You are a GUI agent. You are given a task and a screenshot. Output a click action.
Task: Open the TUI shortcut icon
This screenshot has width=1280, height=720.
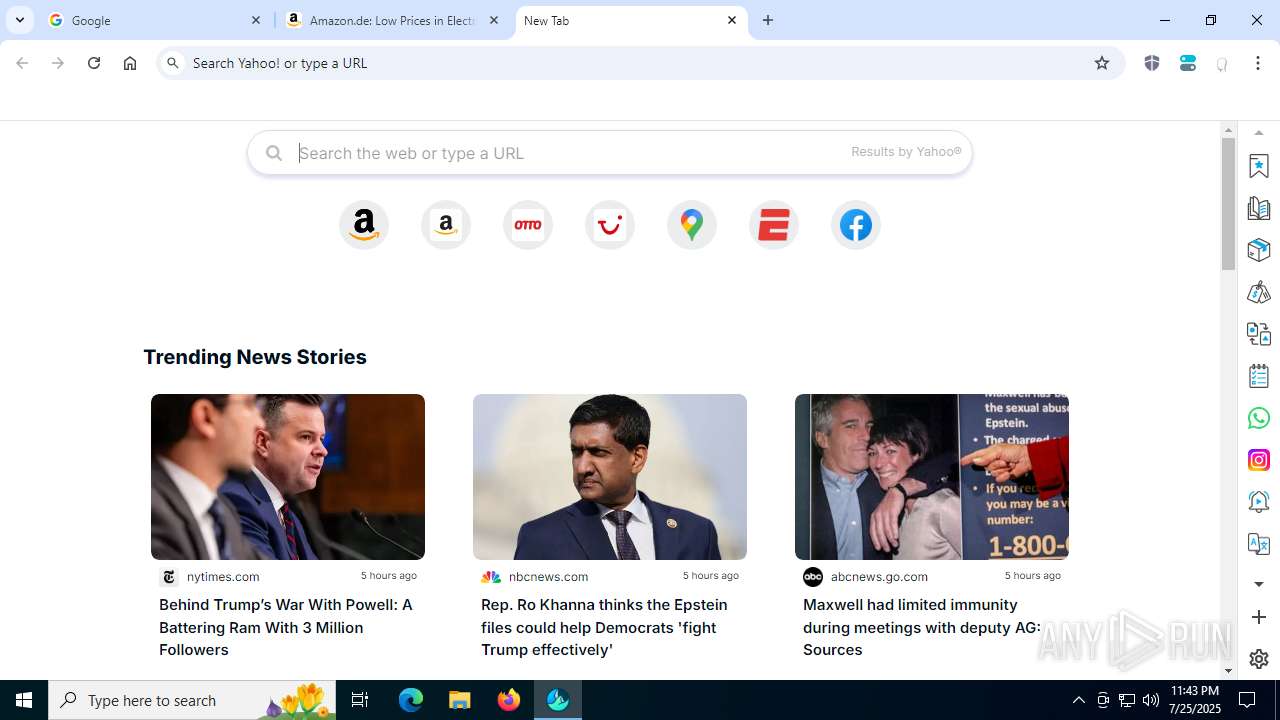(x=610, y=225)
